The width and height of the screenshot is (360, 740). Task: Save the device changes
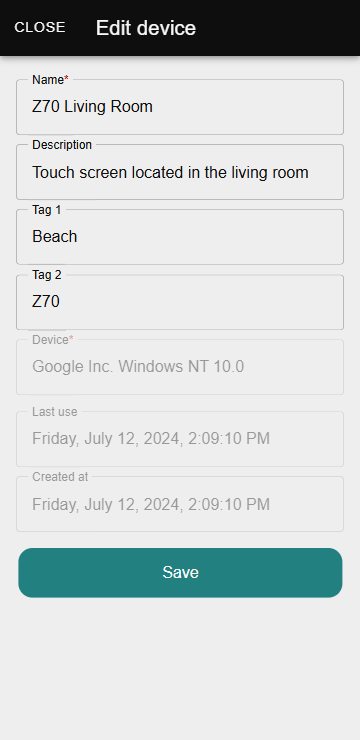pos(180,572)
